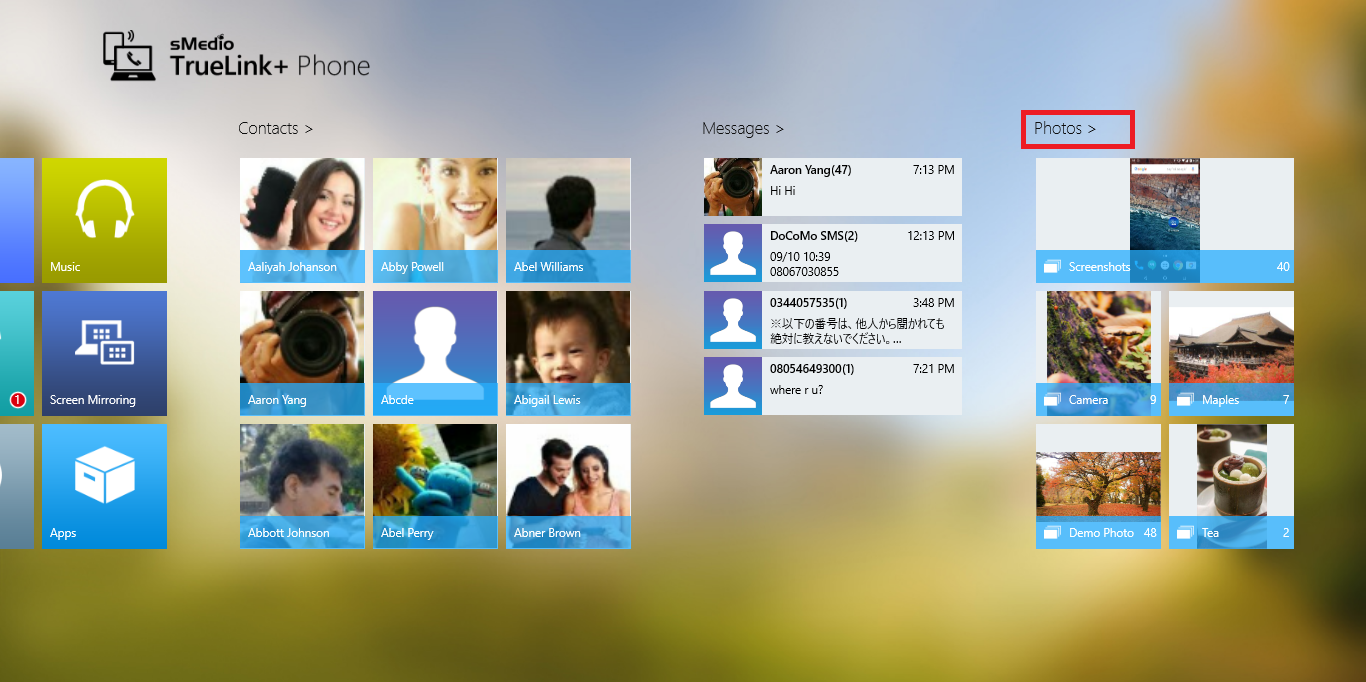Click the TrueLink+ Phone logo
1366x682 pixels.
tap(237, 56)
